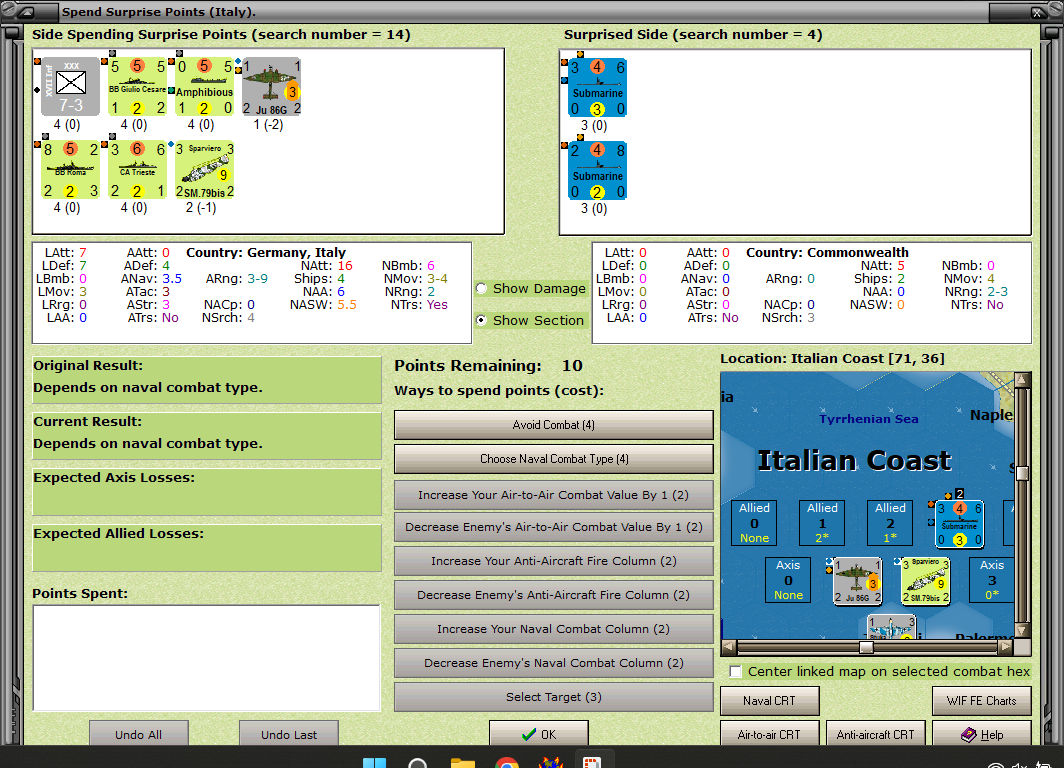
Task: Click the partially visible Stuka counter on map
Action: pos(892,627)
